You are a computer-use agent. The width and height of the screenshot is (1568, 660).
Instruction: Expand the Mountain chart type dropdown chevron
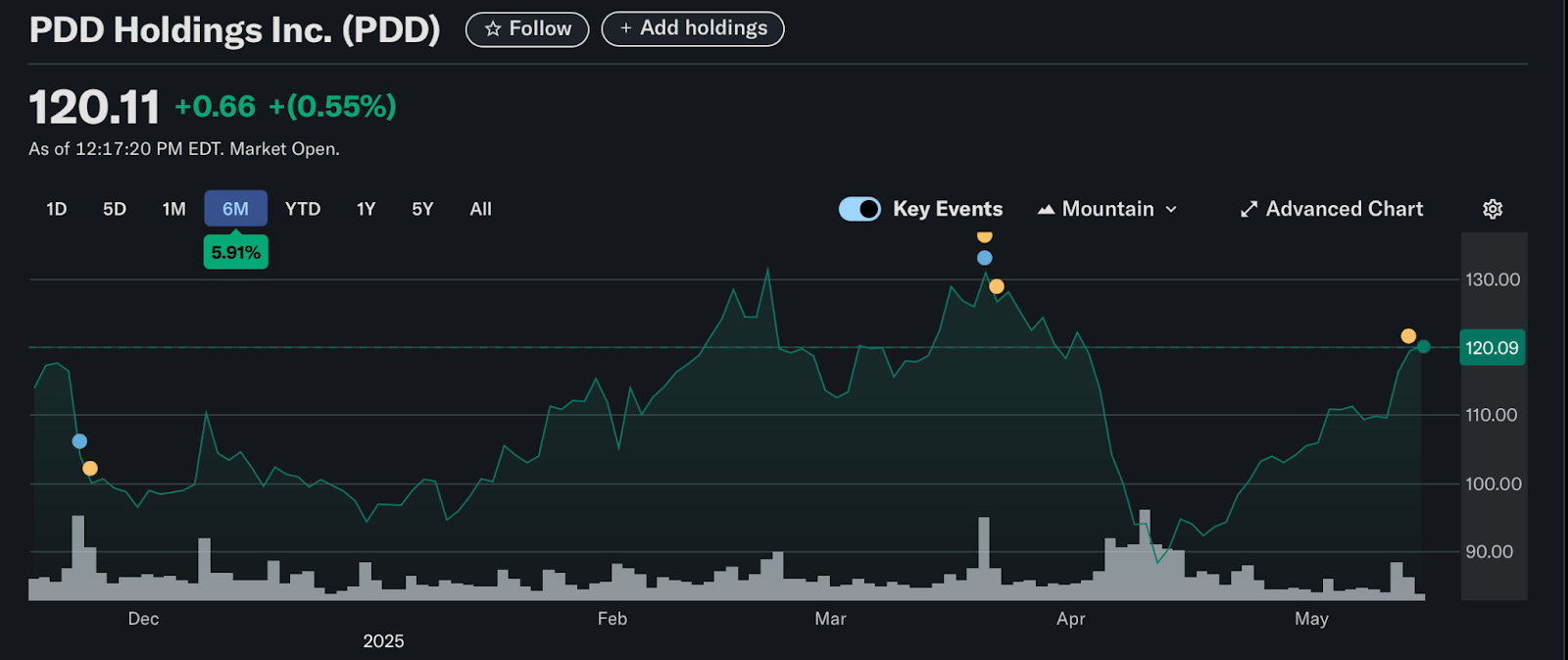[1171, 210]
